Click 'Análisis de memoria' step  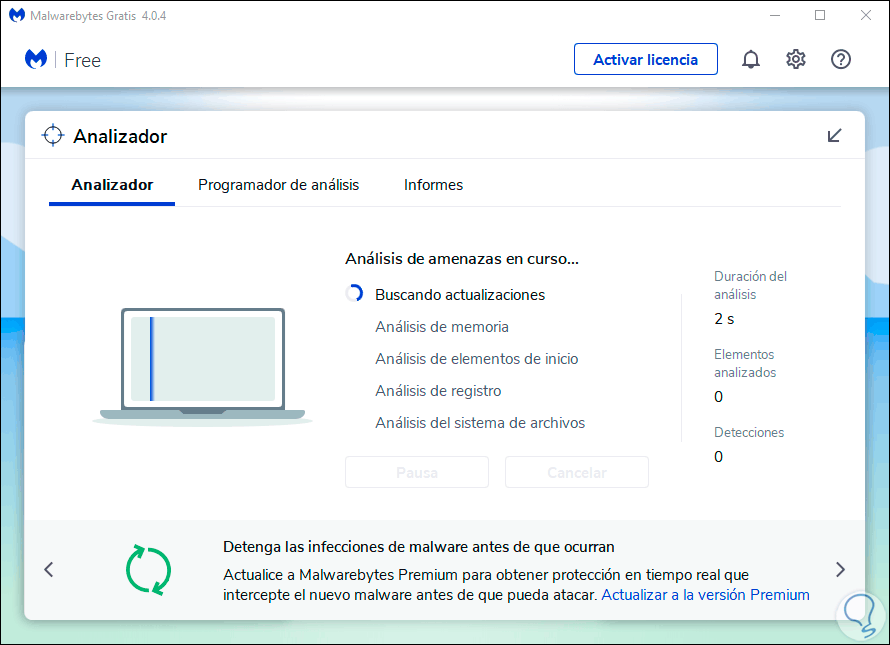[x=442, y=327]
